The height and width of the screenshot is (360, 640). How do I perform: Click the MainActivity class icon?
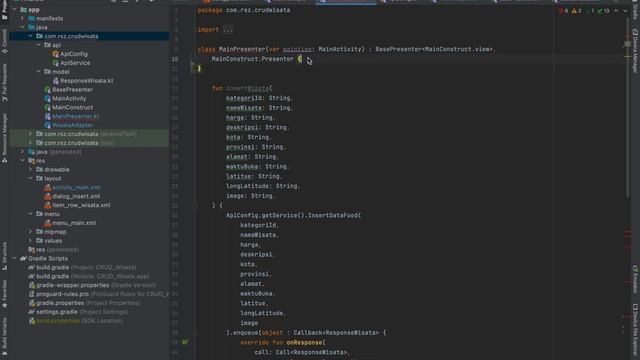pyautogui.click(x=47, y=98)
